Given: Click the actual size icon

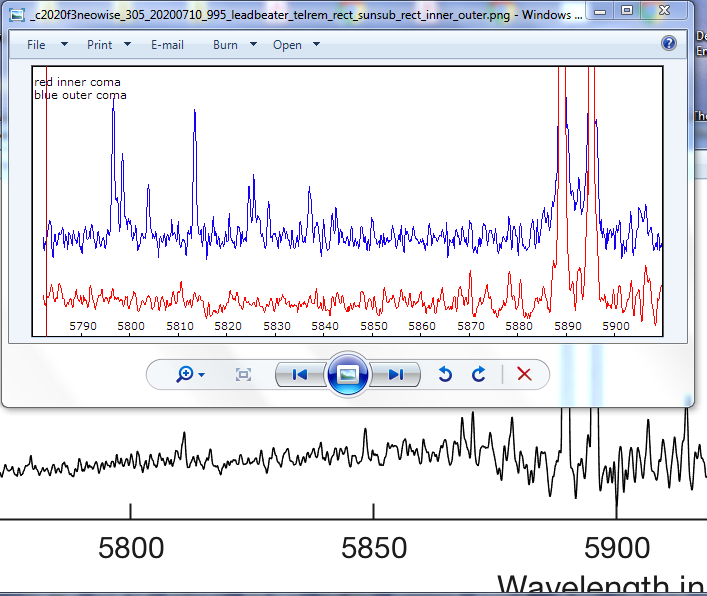Looking at the screenshot, I should point(243,374).
